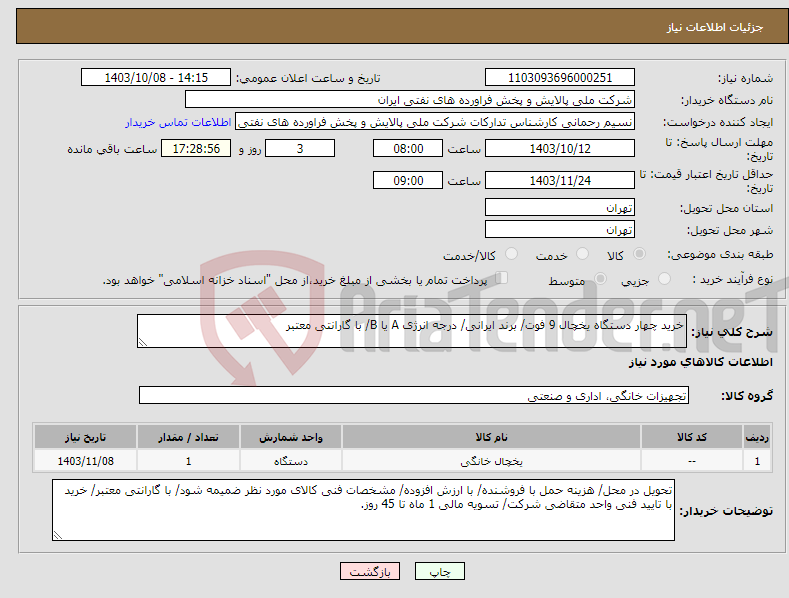Click the تعداد / مقدار column header
The height and width of the screenshot is (598, 789).
188,437
